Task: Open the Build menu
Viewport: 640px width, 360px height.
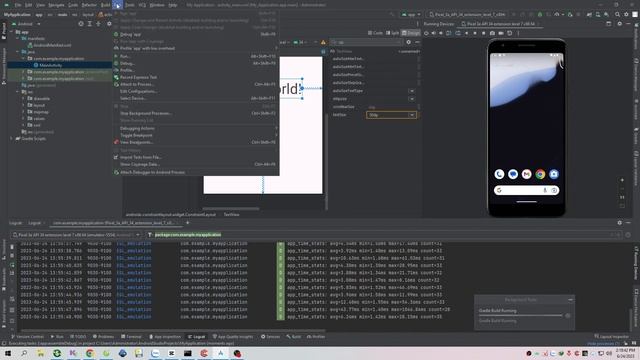Action: click(105, 5)
